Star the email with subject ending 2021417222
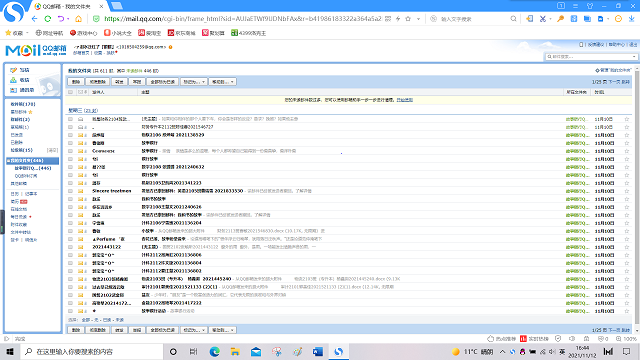This screenshot has width=640, height=360. (x=627, y=303)
